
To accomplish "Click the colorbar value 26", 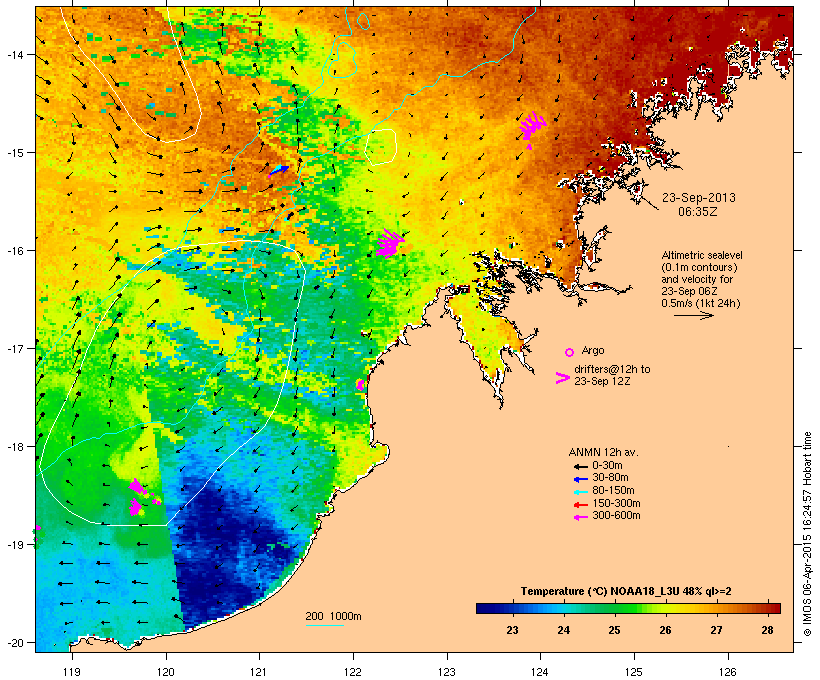I will (x=665, y=630).
